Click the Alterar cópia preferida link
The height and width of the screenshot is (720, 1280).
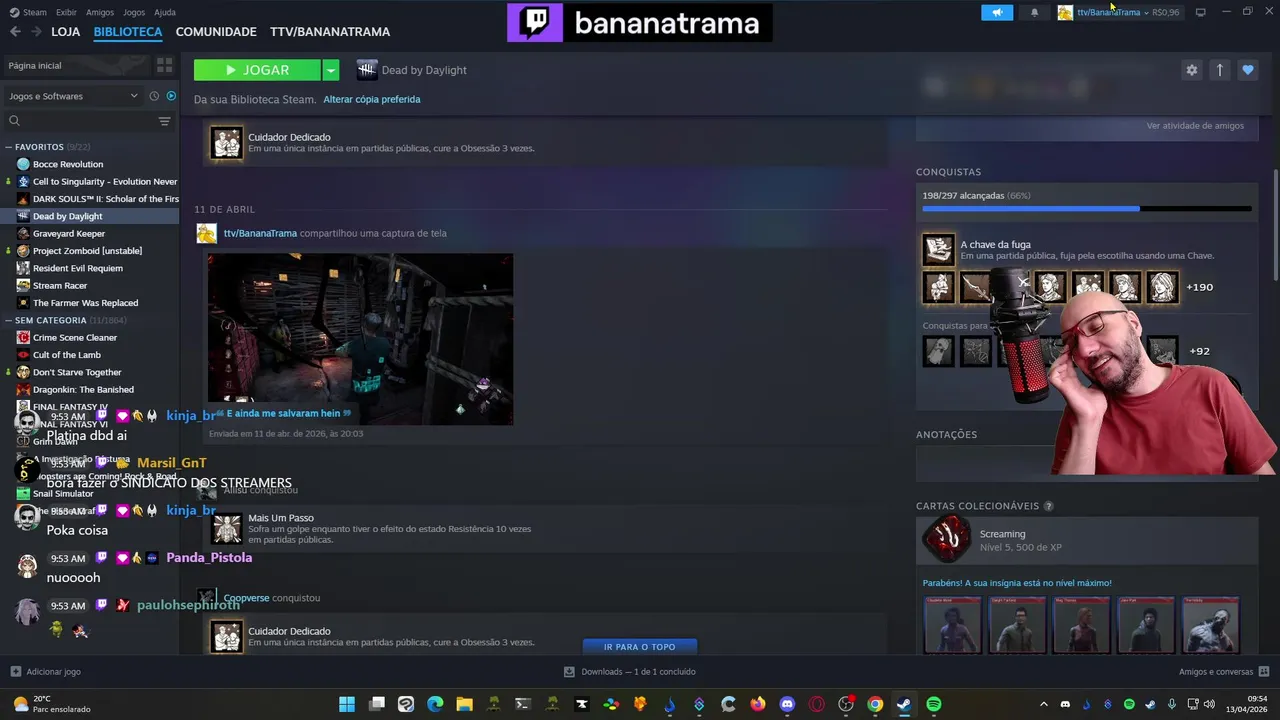click(x=372, y=99)
